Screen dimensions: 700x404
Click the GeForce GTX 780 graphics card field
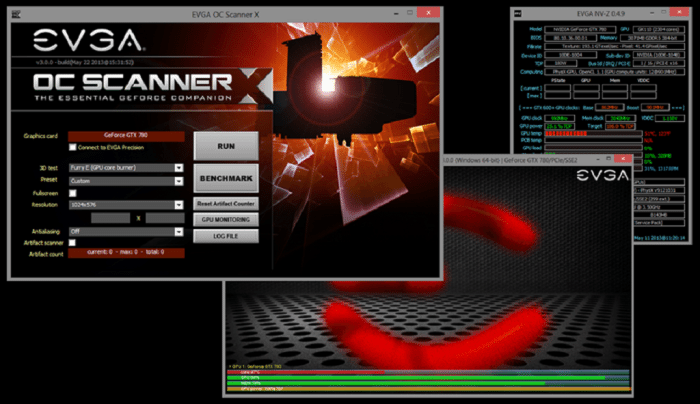click(126, 136)
